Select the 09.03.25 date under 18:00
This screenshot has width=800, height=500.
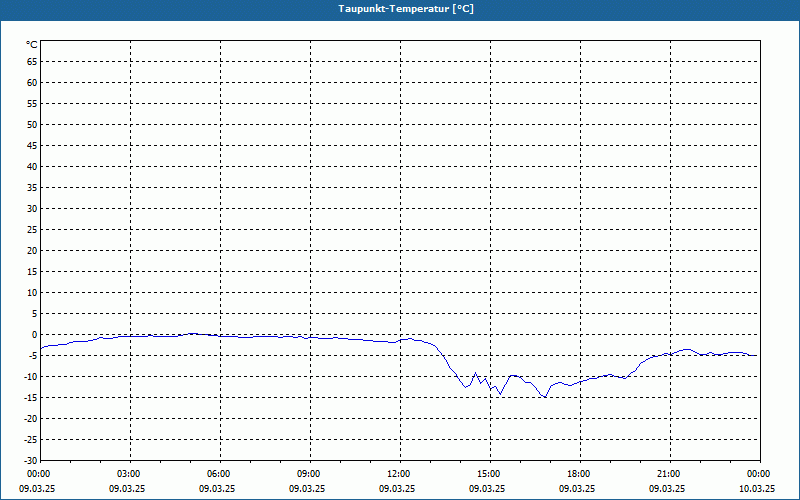pyautogui.click(x=577, y=489)
